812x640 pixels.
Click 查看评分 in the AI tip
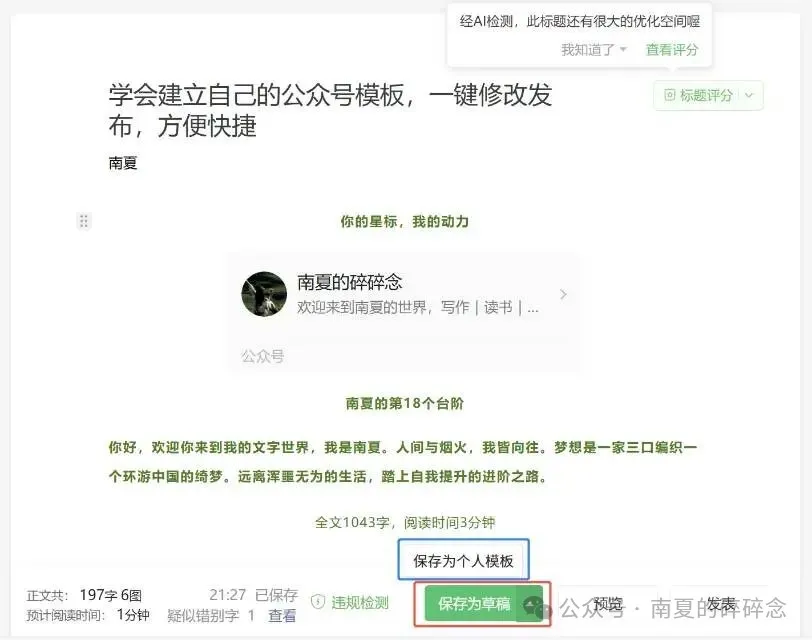pyautogui.click(x=672, y=50)
